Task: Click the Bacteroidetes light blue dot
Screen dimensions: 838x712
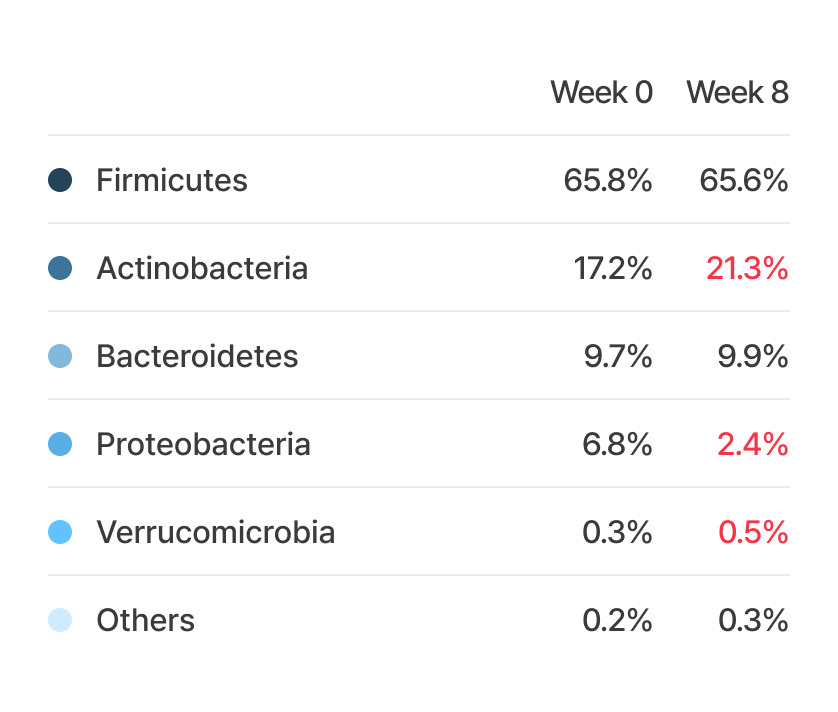Action: pos(60,356)
